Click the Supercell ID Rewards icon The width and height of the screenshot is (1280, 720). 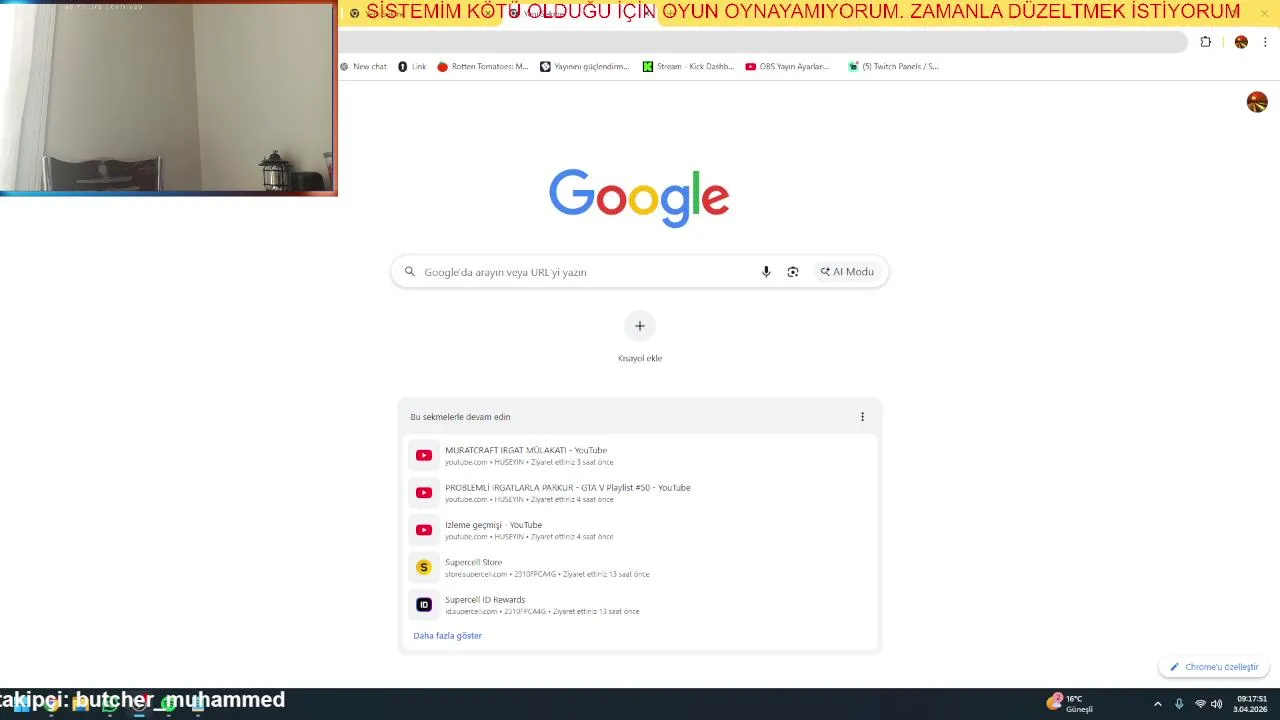424,605
